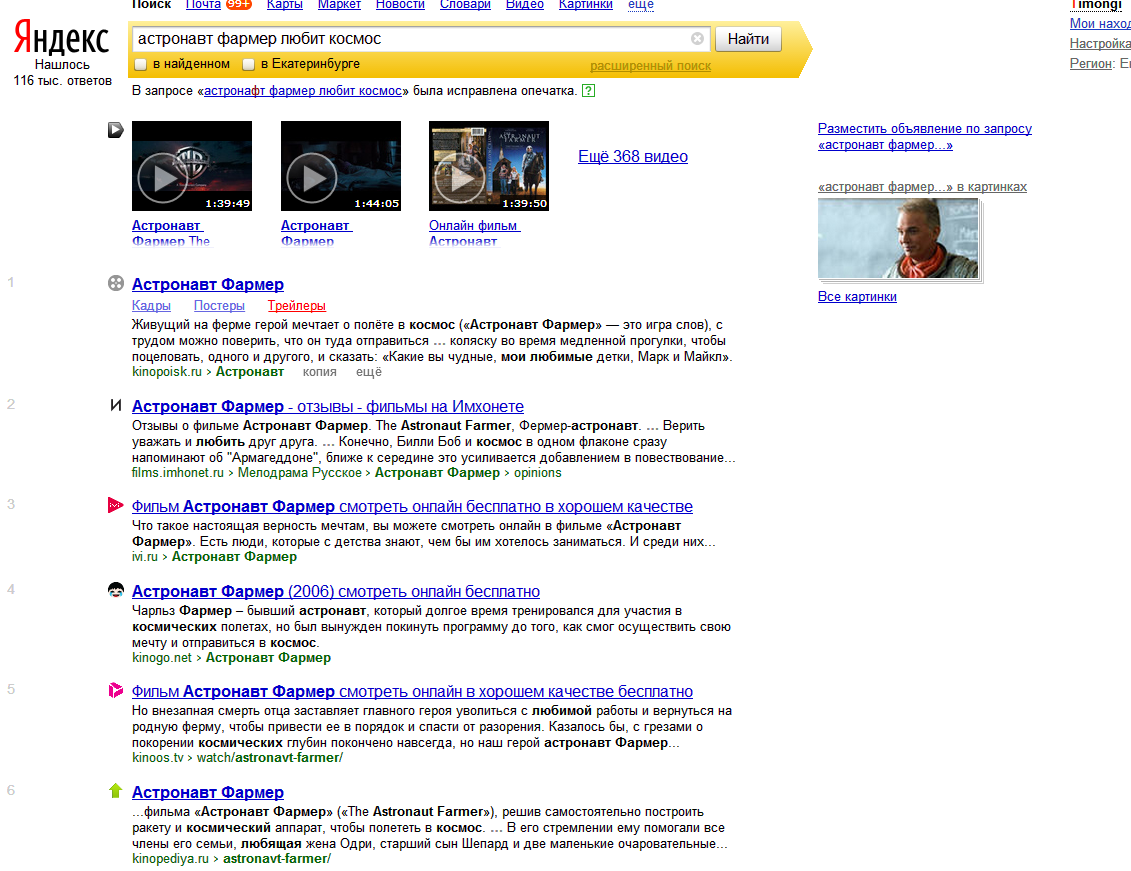Click the film reel icon beside Астронавт Фармер
The height and width of the screenshot is (871, 1131).
click(x=115, y=283)
